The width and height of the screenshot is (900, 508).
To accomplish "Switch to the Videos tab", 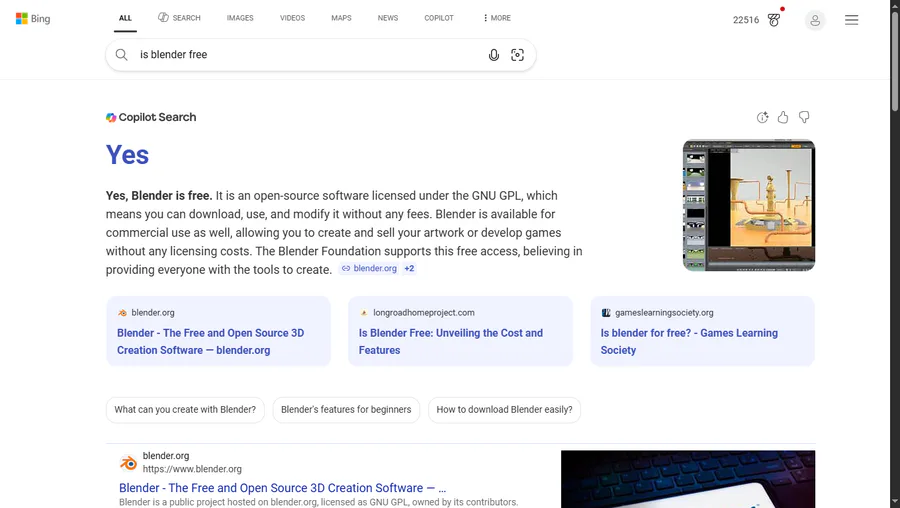I will coord(292,18).
